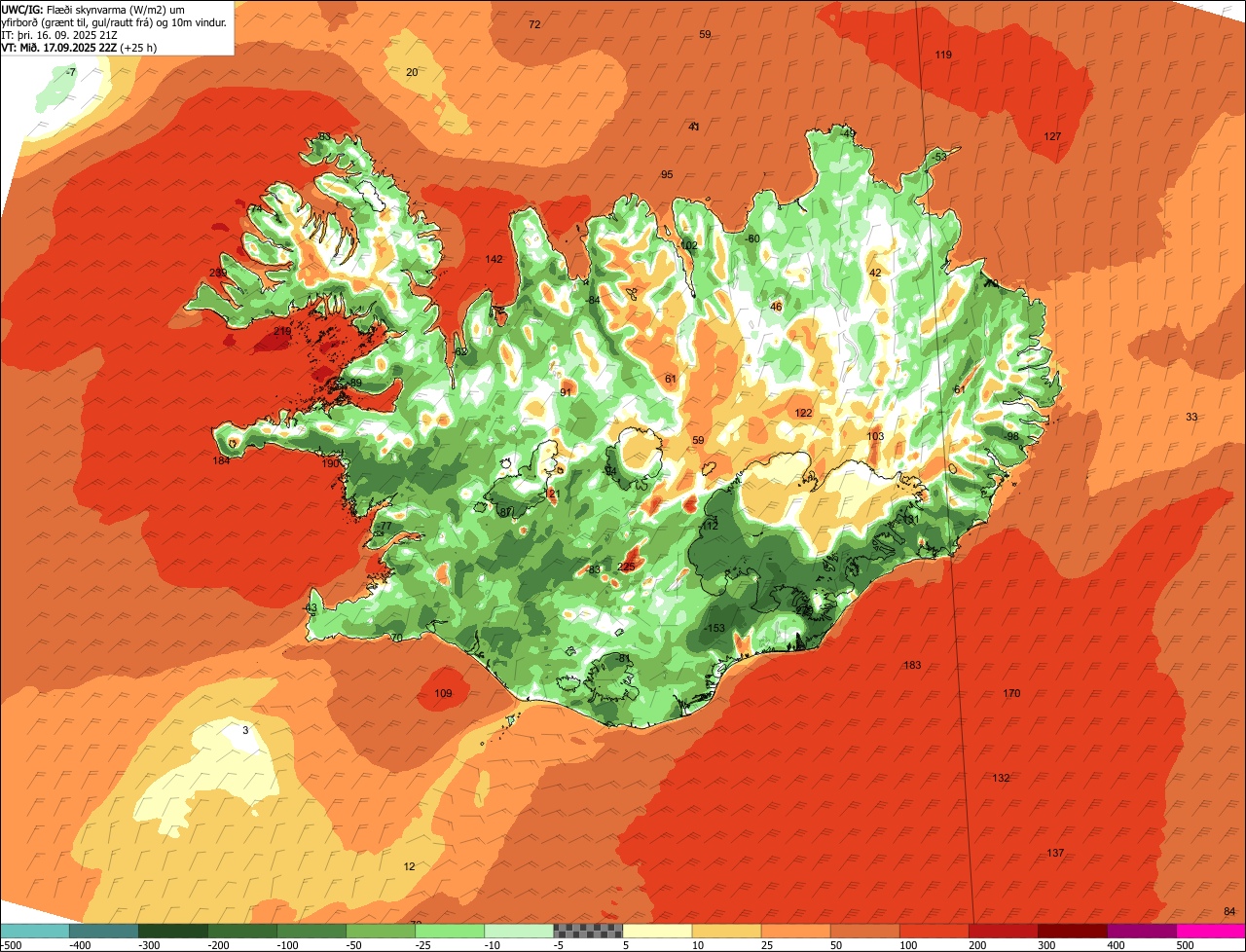The image size is (1246, 952).
Task: Select the map value 127
Action: (x=1052, y=136)
